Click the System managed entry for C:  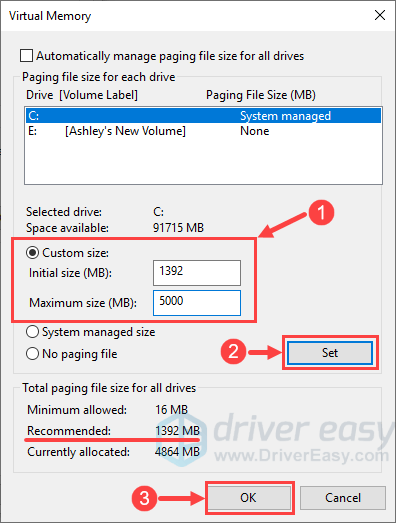(x=286, y=116)
